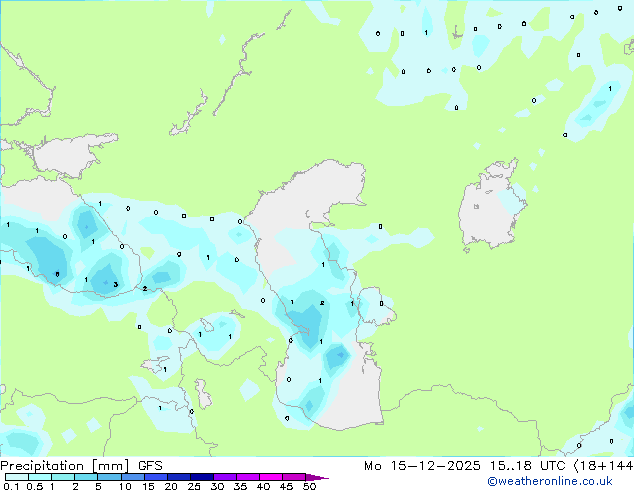Click legend scale label '20'
The height and width of the screenshot is (490, 634).
(x=171, y=486)
